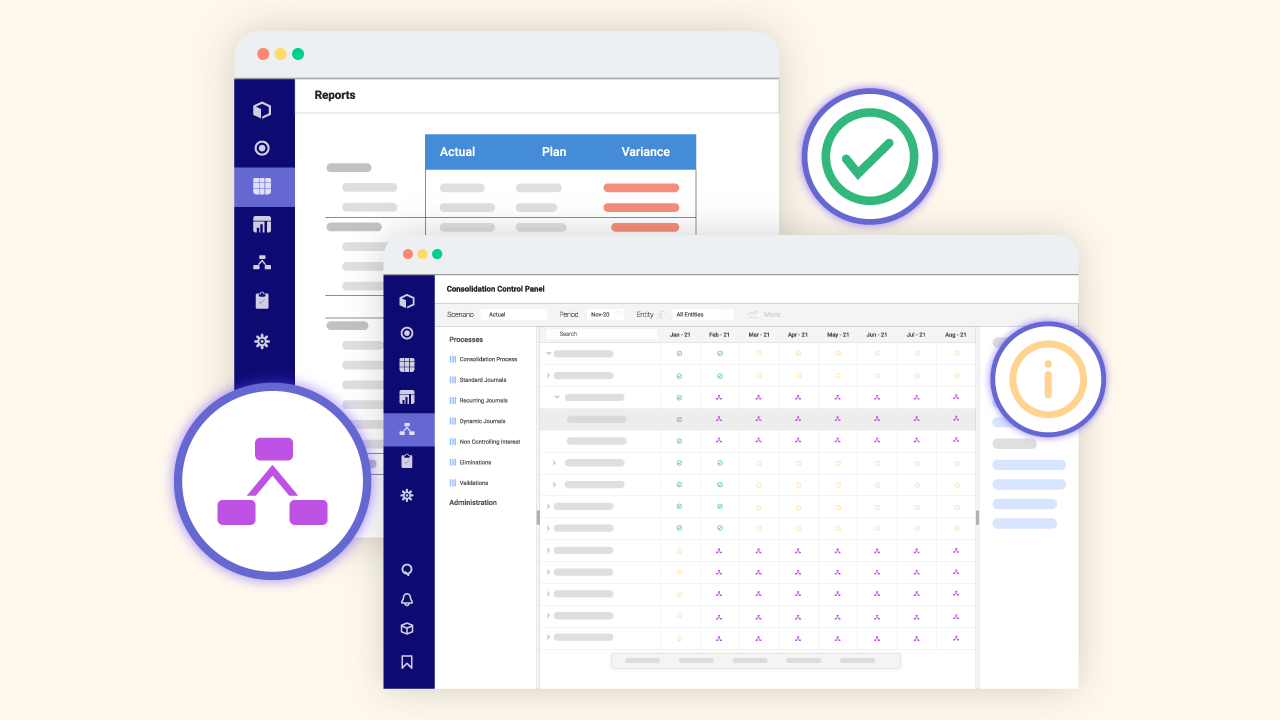1280x720 pixels.
Task: Select Non Controlling Interest process
Action: point(485,442)
